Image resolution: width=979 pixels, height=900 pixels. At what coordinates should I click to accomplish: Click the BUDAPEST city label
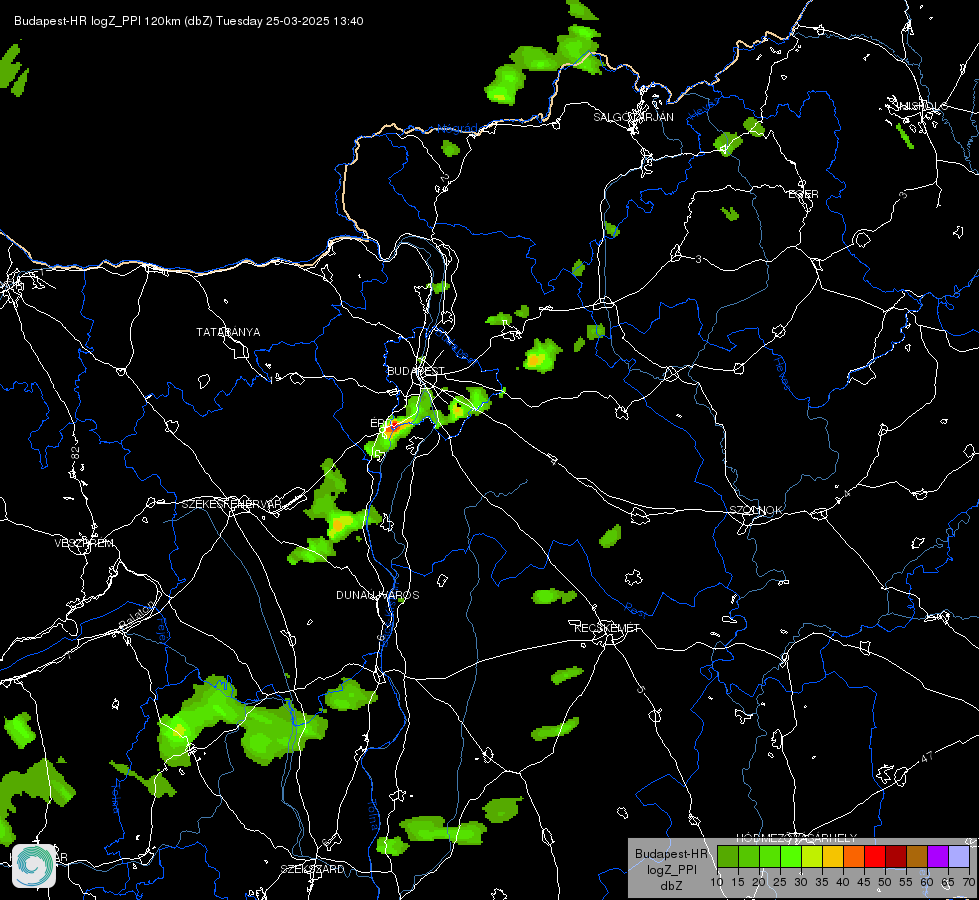coord(416,371)
